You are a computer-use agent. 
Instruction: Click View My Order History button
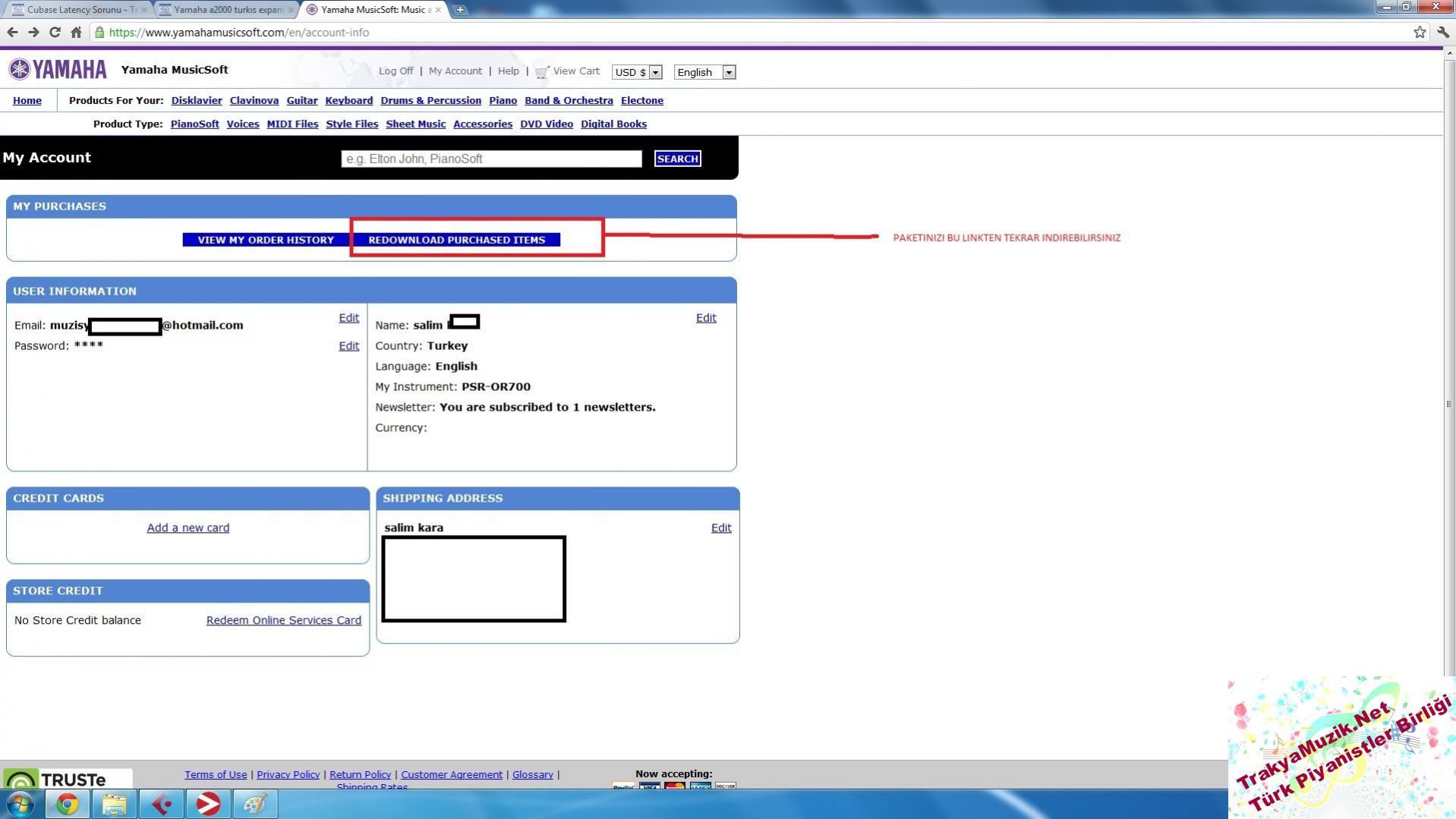266,240
